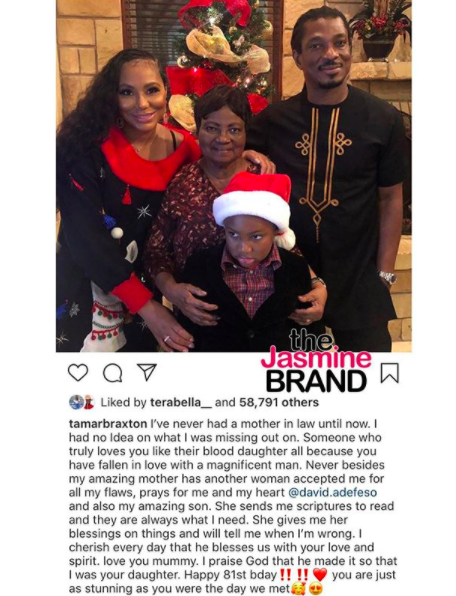
Task: Click first liker's profile avatar
Action: 76,402
